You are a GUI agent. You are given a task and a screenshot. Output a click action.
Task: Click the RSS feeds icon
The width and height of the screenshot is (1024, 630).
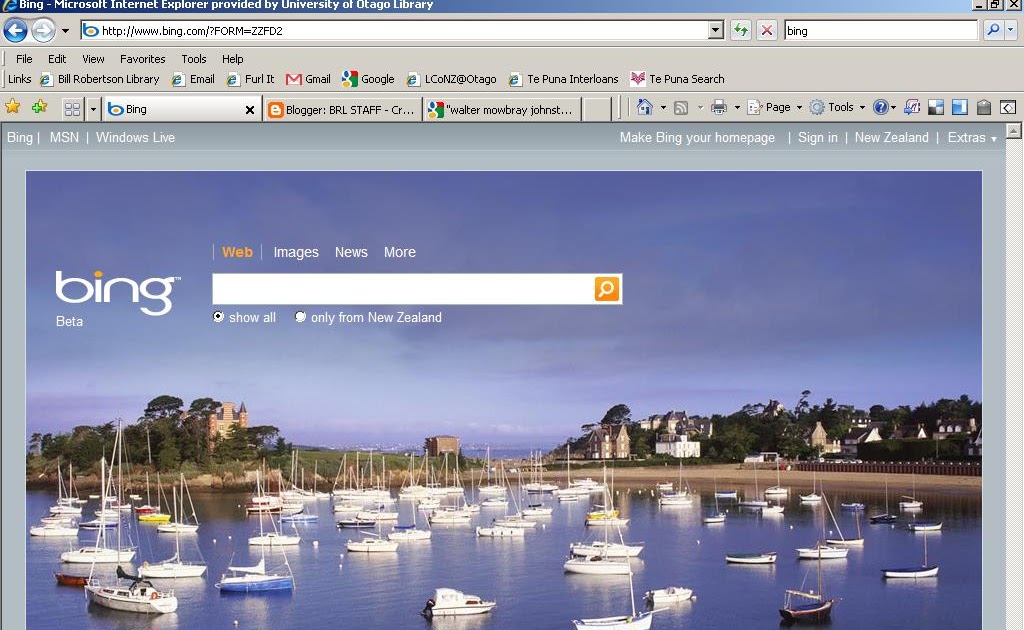point(680,106)
